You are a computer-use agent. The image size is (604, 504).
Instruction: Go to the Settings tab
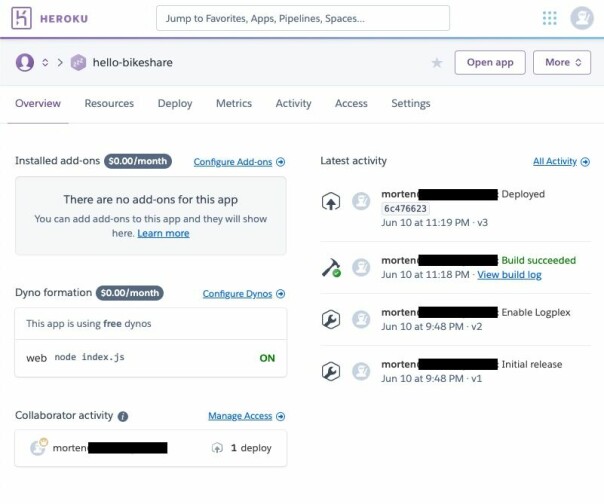[x=411, y=103]
